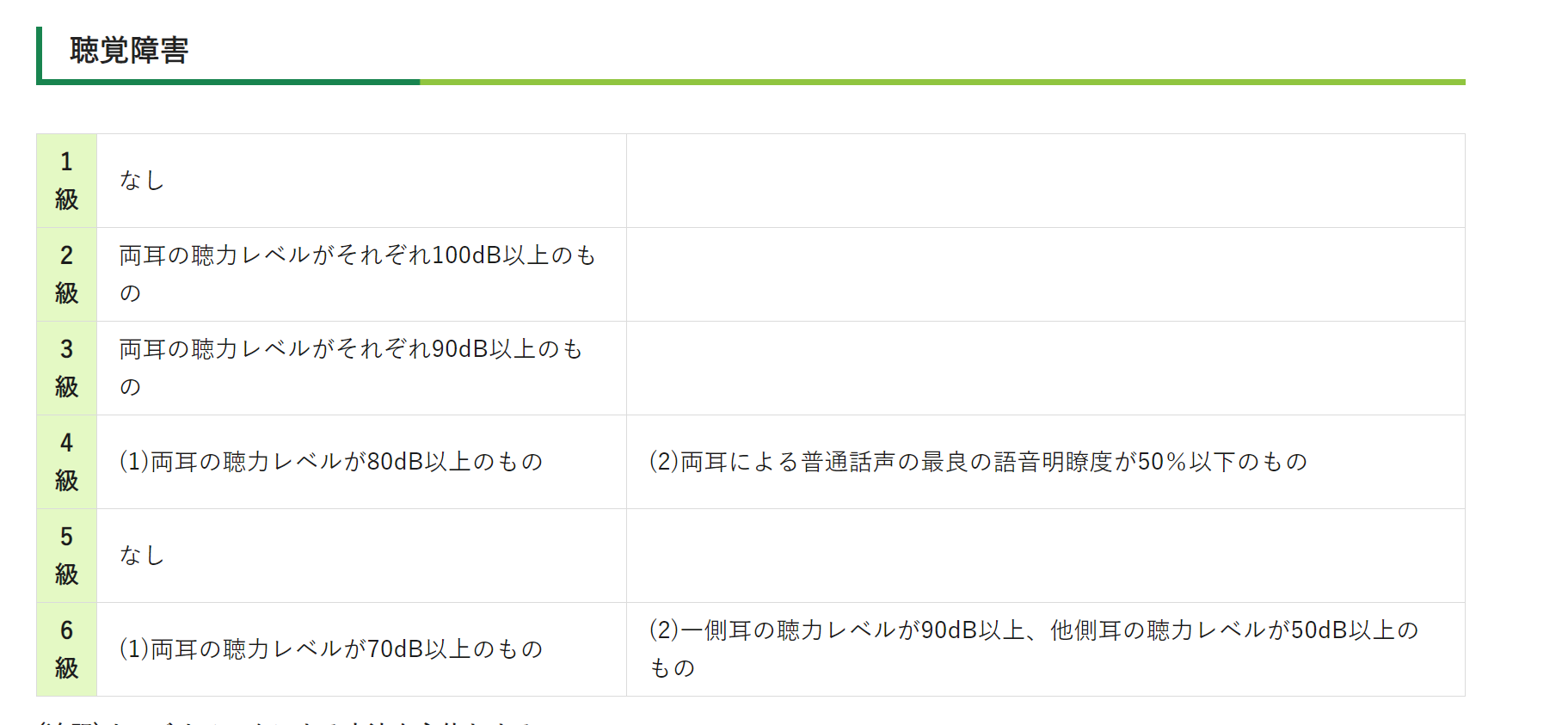The height and width of the screenshot is (725, 1568).
Task: Click the 聴覚障害 section heading
Action: pyautogui.click(x=129, y=51)
